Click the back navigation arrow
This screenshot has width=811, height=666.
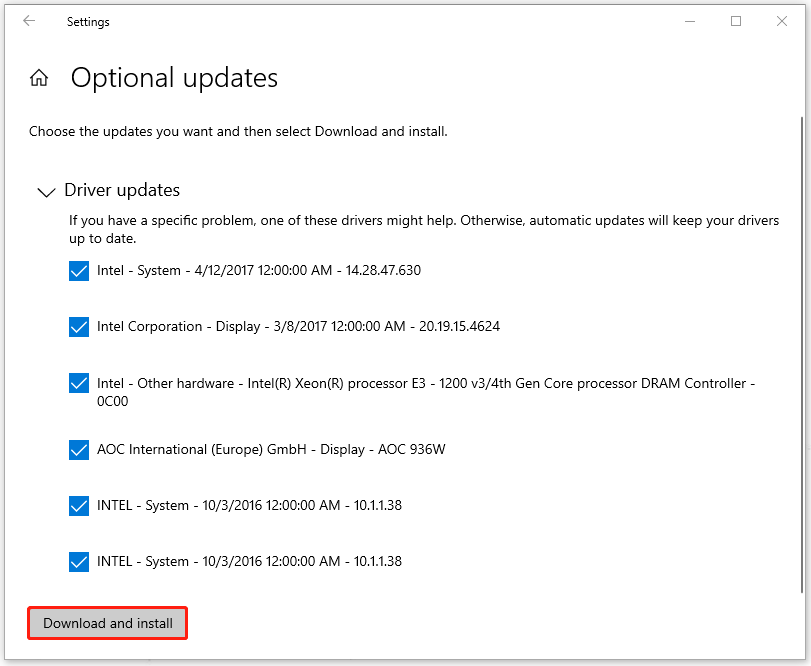[x=29, y=21]
